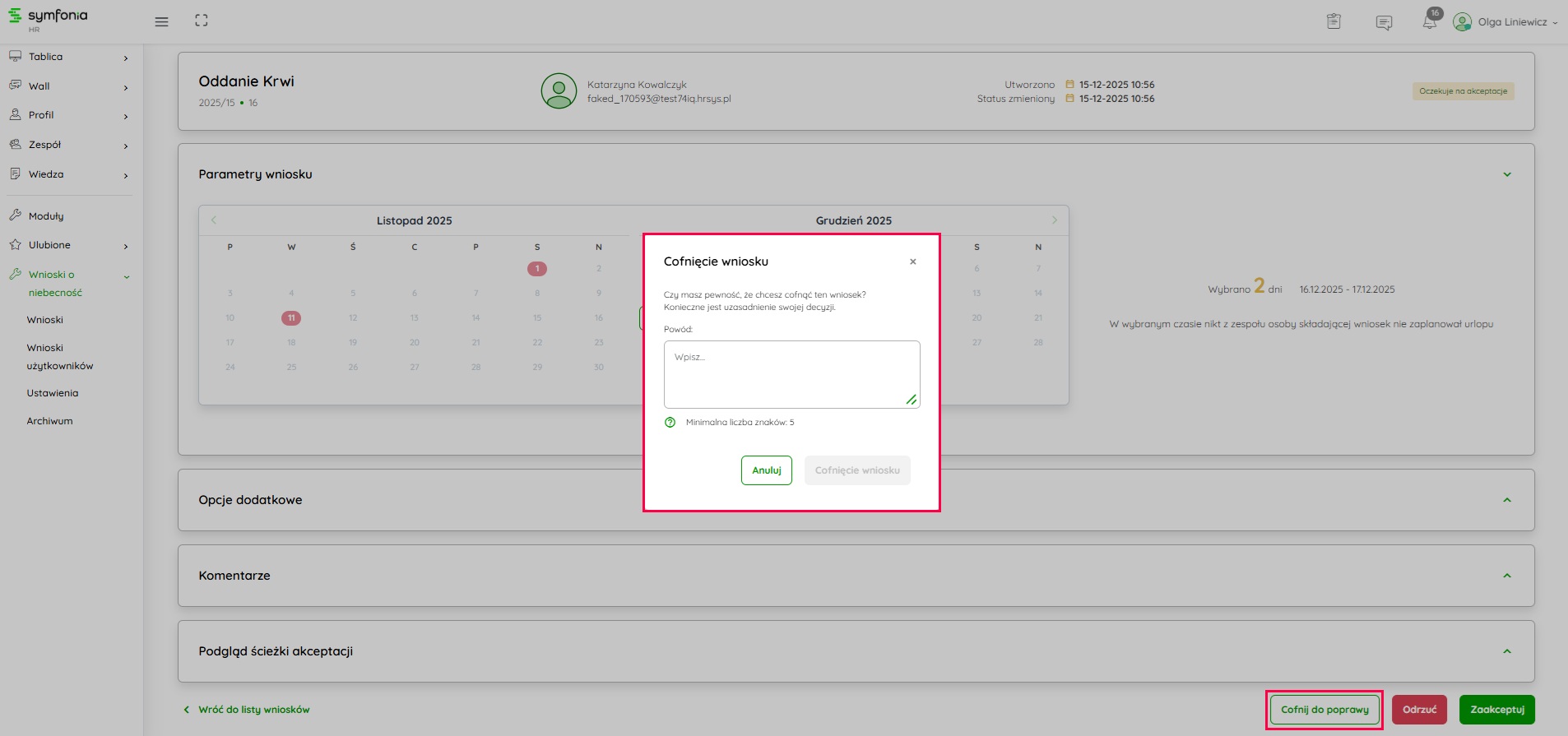The width and height of the screenshot is (1568, 736).
Task: Expand the Podgląd ścieżki akceptacji section
Action: 1506,651
